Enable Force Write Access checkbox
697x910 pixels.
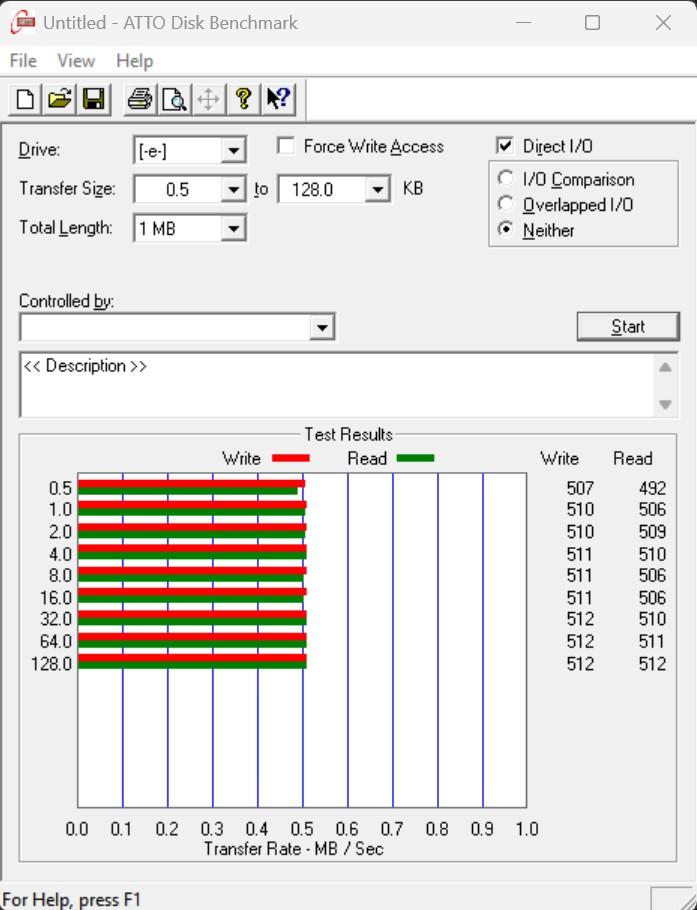click(286, 145)
